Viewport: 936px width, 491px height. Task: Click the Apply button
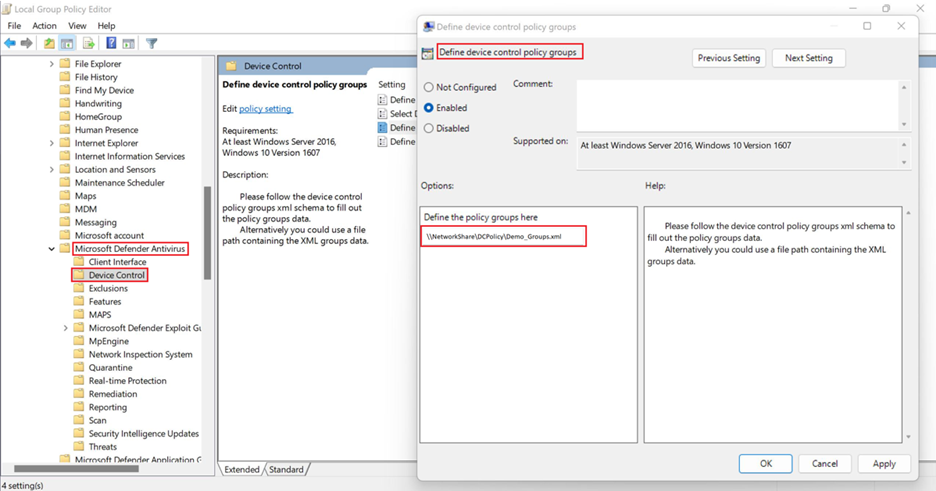(884, 464)
